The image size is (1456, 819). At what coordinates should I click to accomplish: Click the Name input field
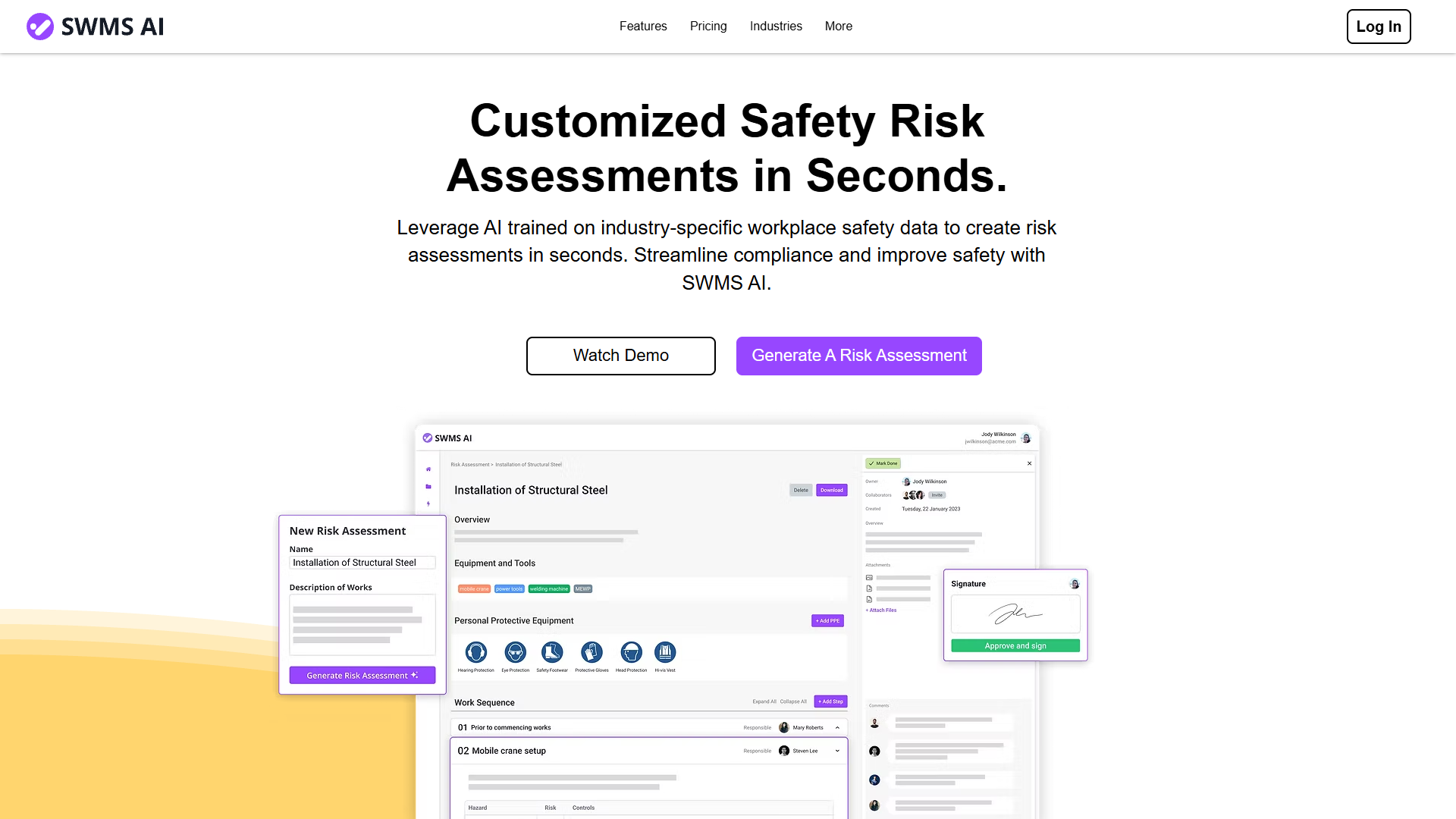362,563
